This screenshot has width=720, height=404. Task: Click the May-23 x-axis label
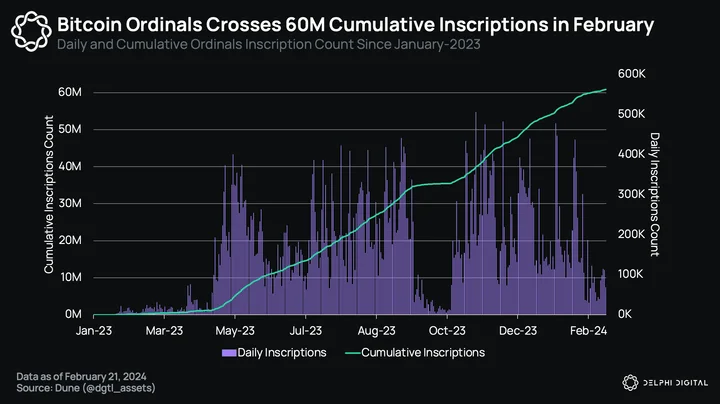tap(235, 331)
